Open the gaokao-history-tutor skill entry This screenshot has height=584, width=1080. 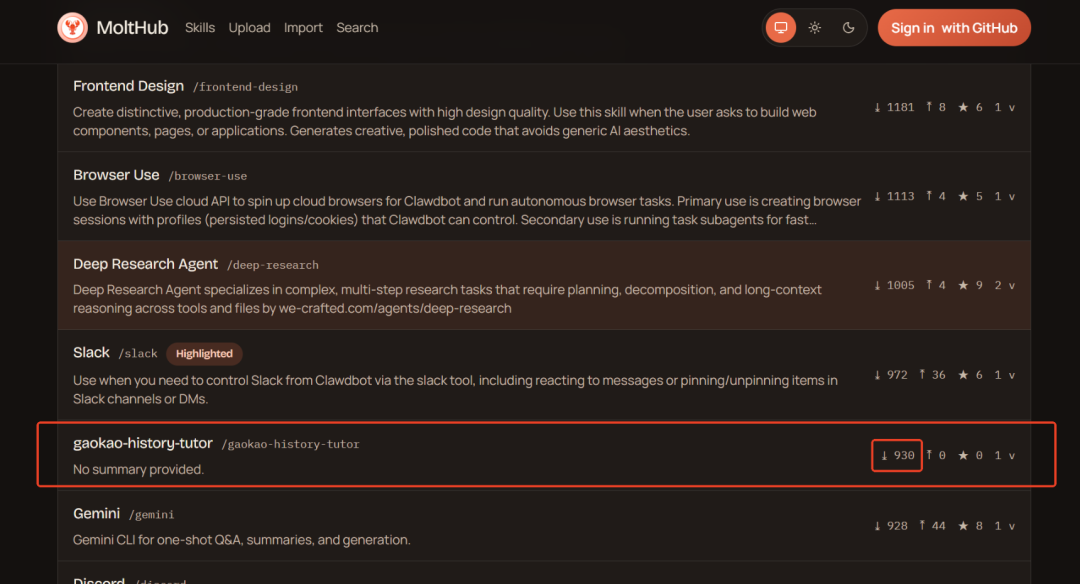pos(143,443)
